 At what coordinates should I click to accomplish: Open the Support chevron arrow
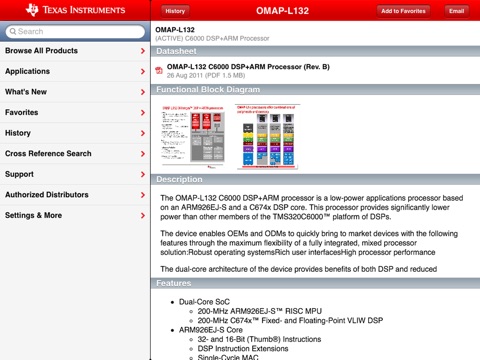(x=143, y=174)
